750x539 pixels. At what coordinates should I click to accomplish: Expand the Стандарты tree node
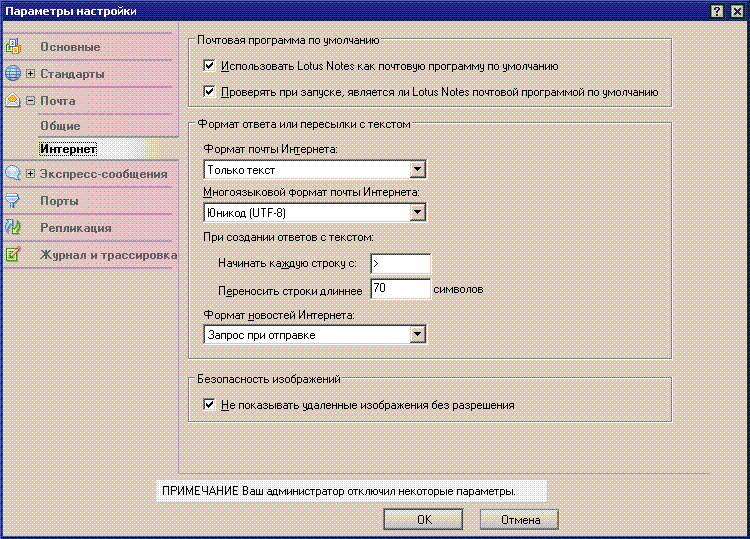30,74
